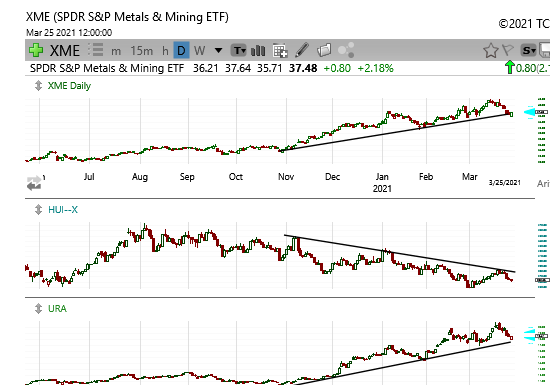Click the share circles icon
This screenshot has width=550, height=385.
point(346,50)
